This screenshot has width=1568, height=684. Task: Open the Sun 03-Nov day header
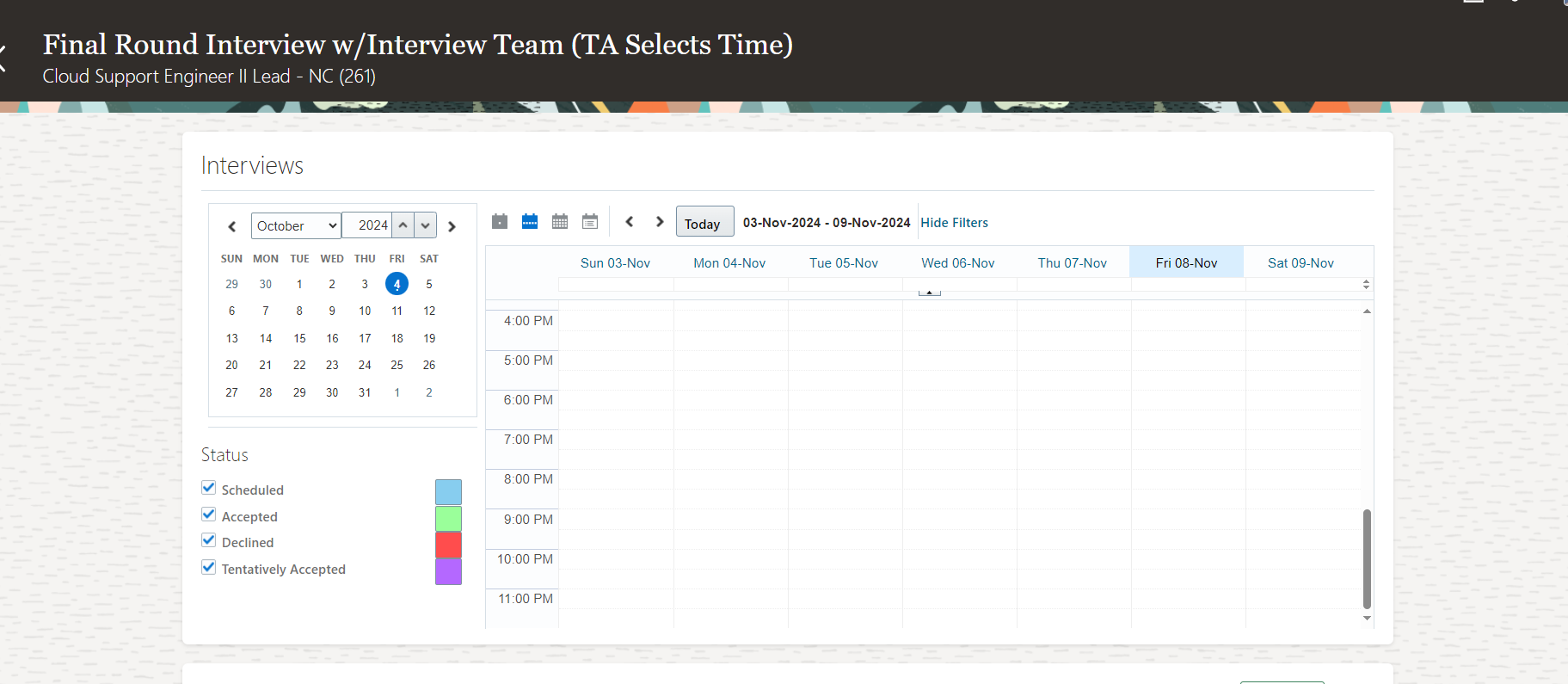click(x=616, y=263)
